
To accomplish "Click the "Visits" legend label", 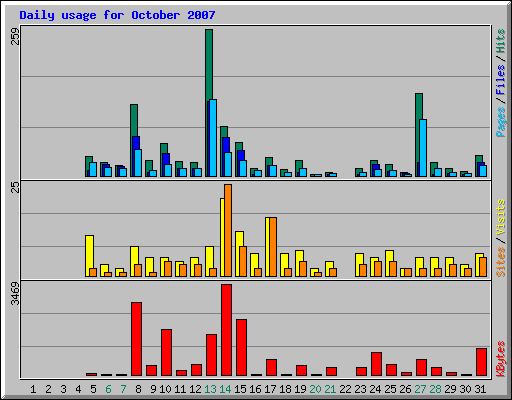I will (x=501, y=218).
